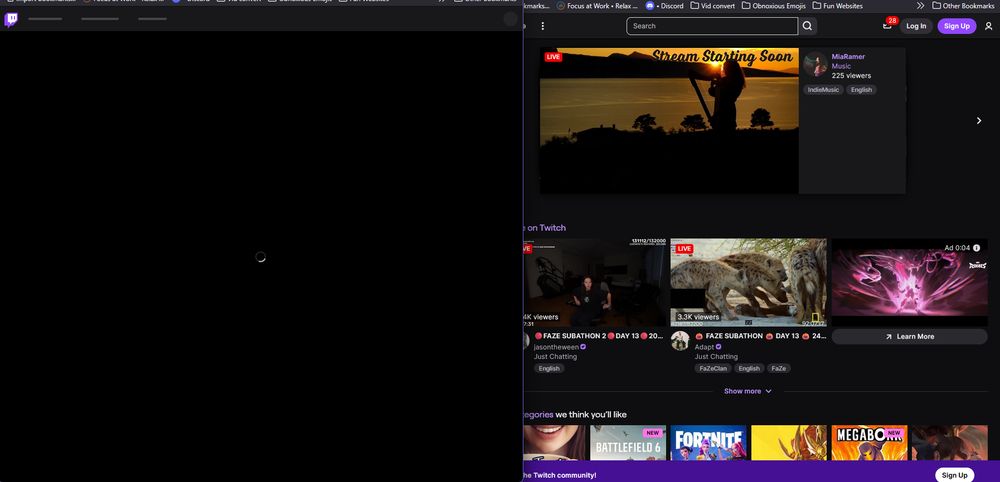Select the English tag under jasontheween
The height and width of the screenshot is (482, 1000).
point(548,369)
